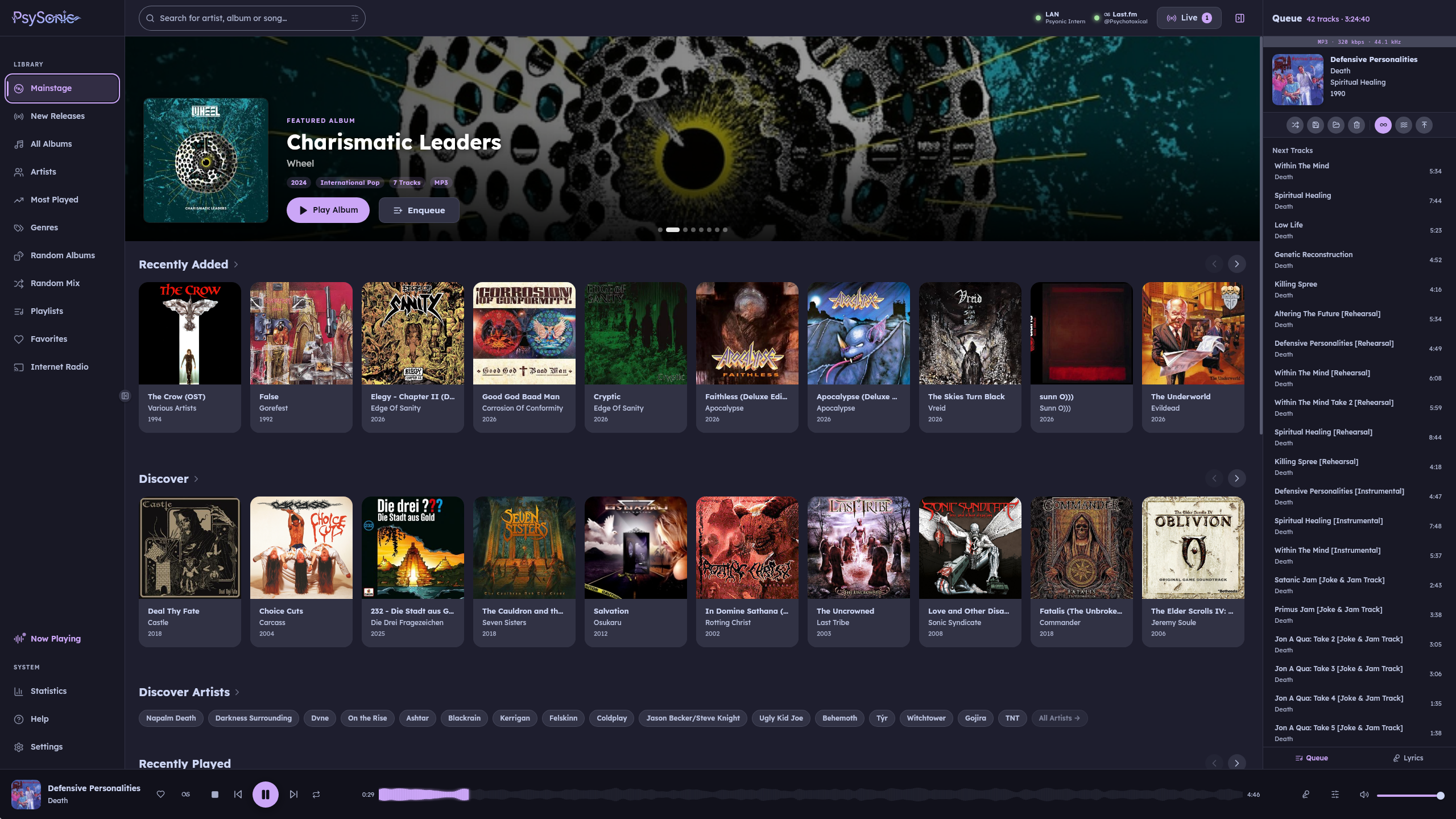Mute audio with the speaker icon
The width and height of the screenshot is (1456, 819).
[x=1364, y=795]
